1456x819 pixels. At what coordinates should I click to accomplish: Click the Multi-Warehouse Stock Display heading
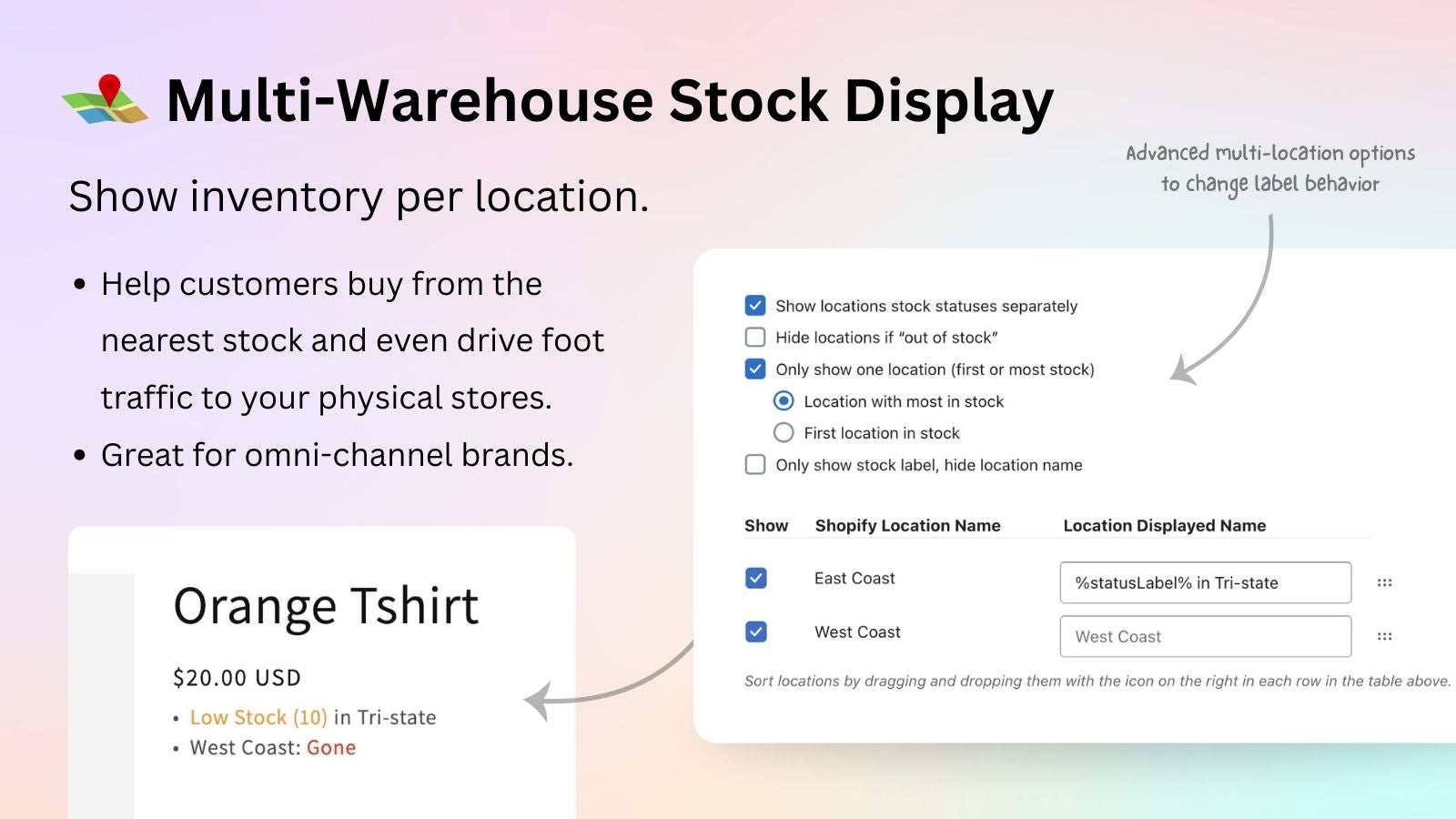pos(610,100)
